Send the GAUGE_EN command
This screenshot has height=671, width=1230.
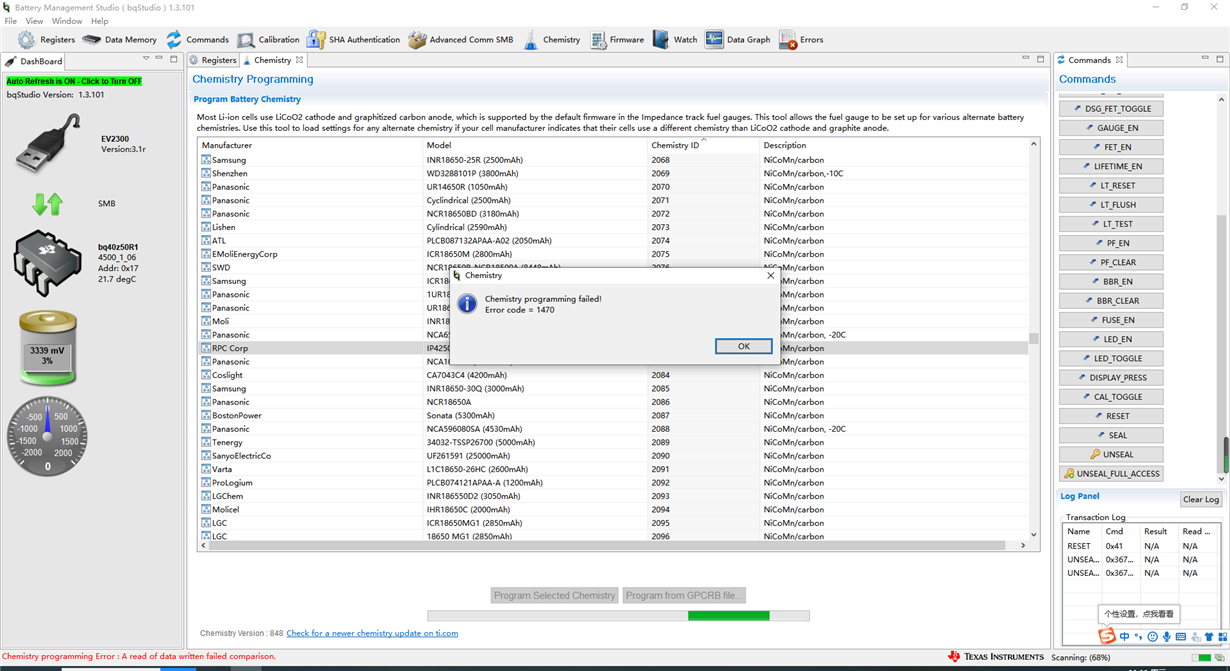[1111, 128]
